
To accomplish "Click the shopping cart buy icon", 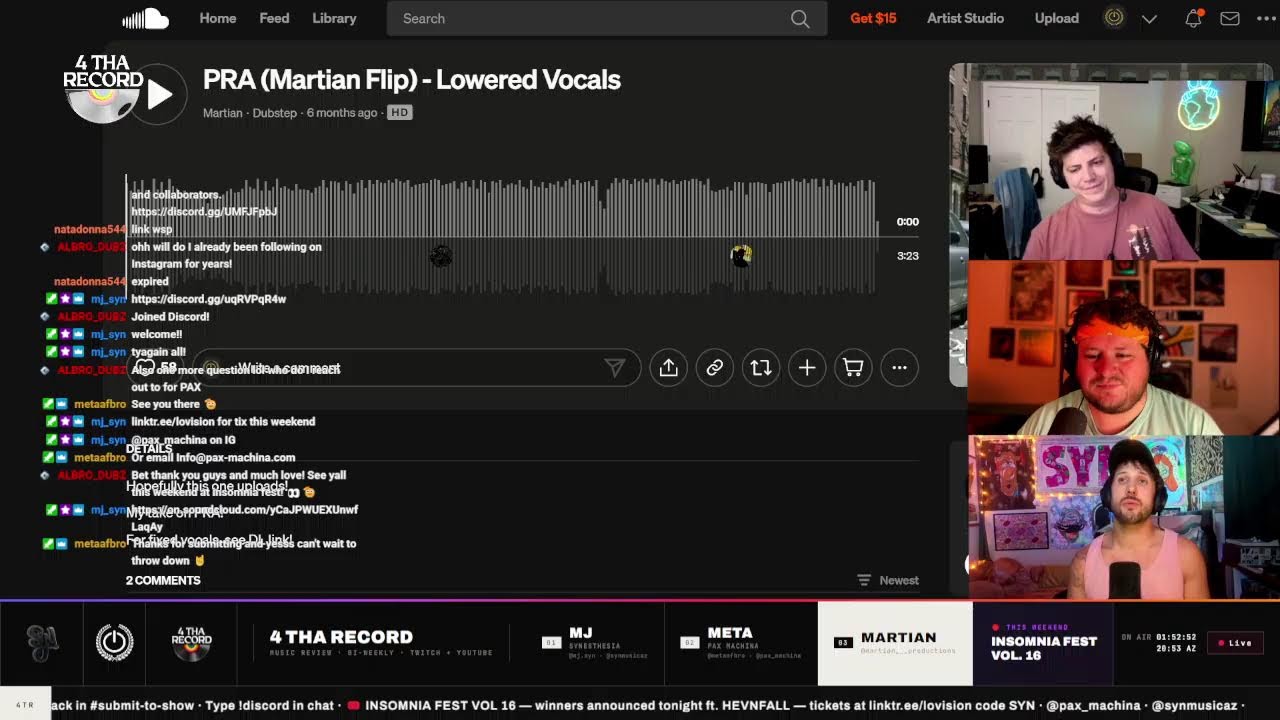I will coord(853,368).
